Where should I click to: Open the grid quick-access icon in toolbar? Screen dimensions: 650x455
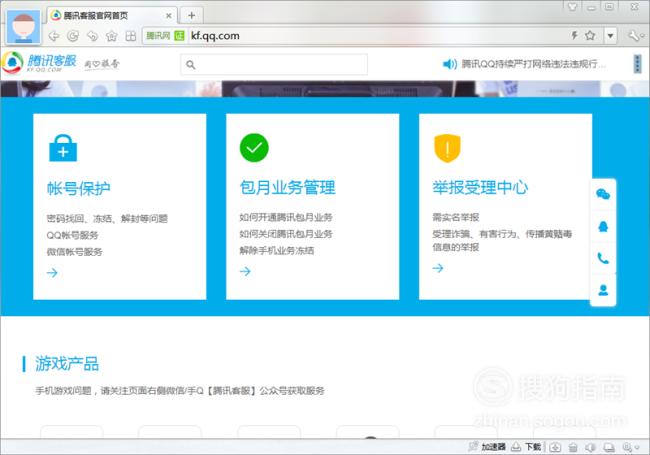(131, 36)
